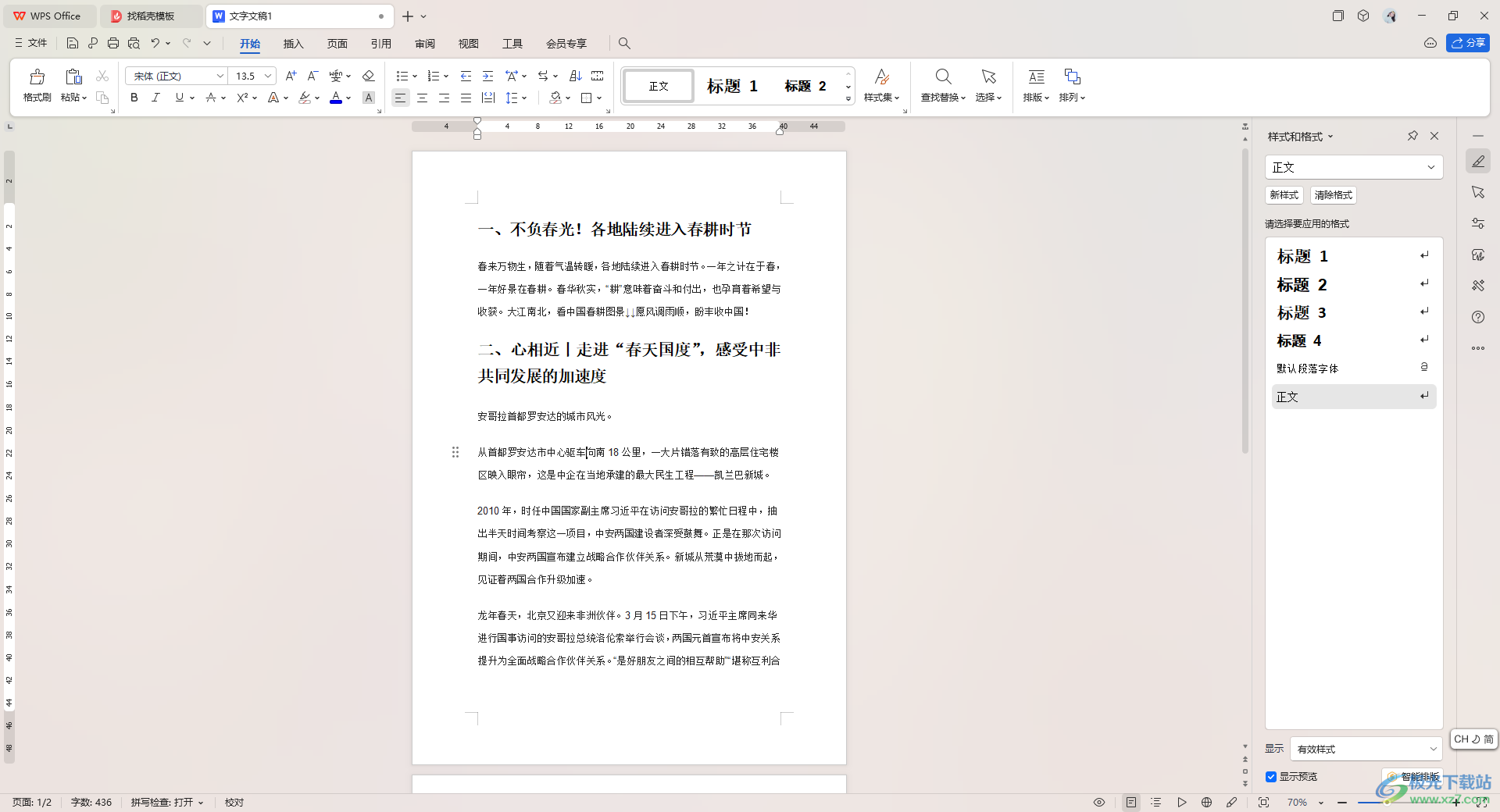Toggle reading mode eye icon in the status bar
The width and height of the screenshot is (1500, 812).
1099,802
